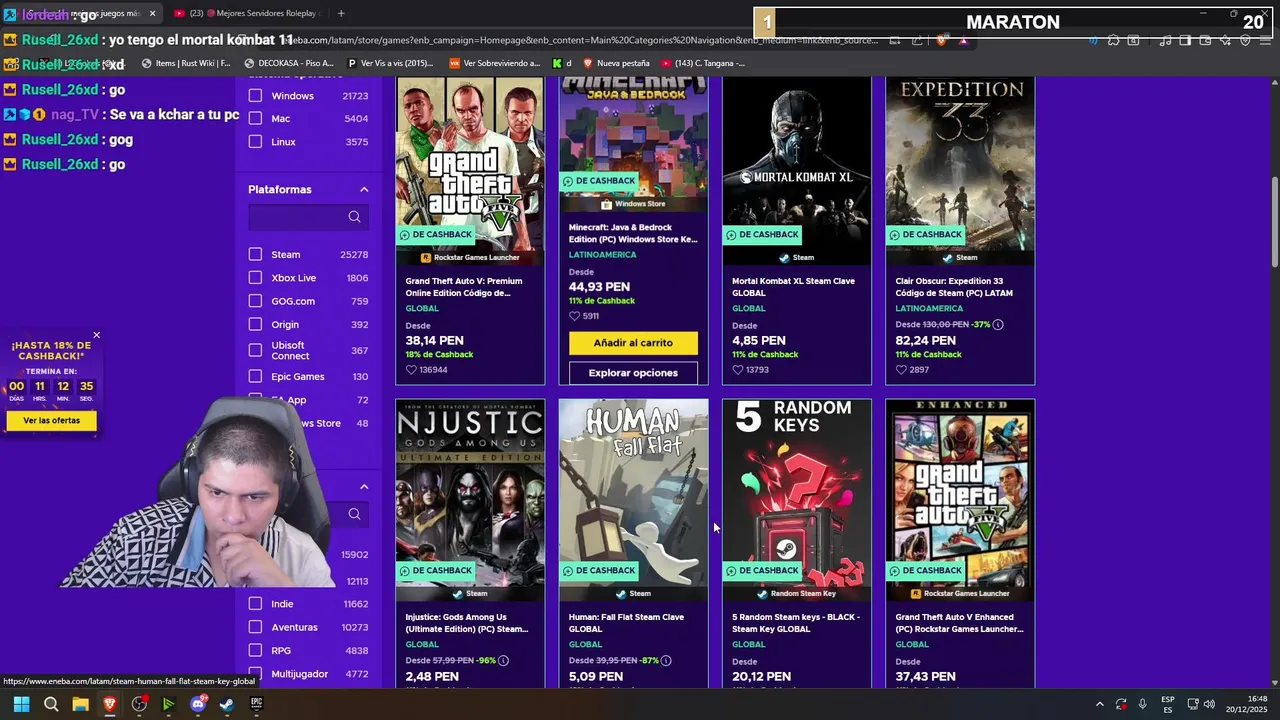Click info icon next to Human Fall Flat -87%
Image resolution: width=1280 pixels, height=720 pixels.
(x=666, y=661)
